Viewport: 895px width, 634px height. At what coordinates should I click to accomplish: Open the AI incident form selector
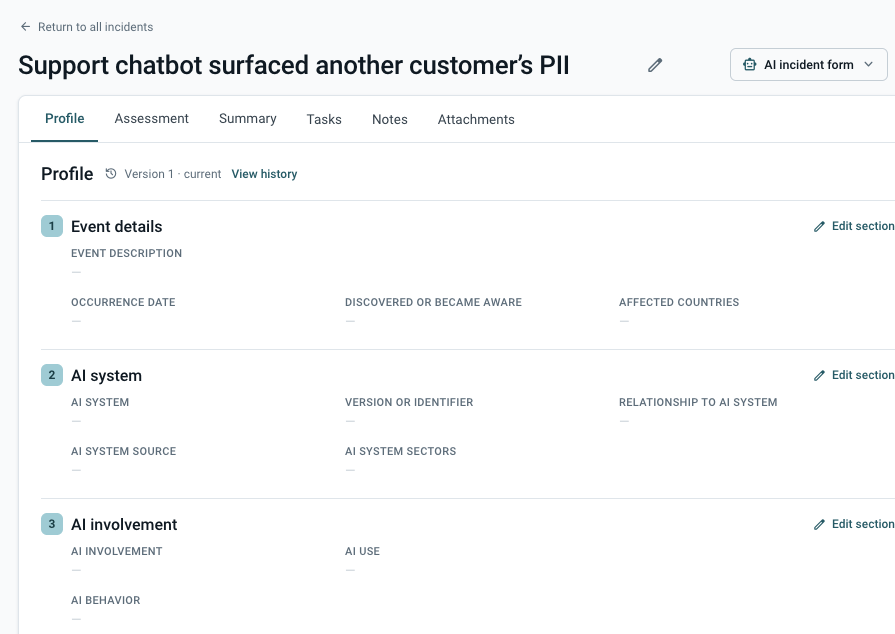click(x=808, y=64)
